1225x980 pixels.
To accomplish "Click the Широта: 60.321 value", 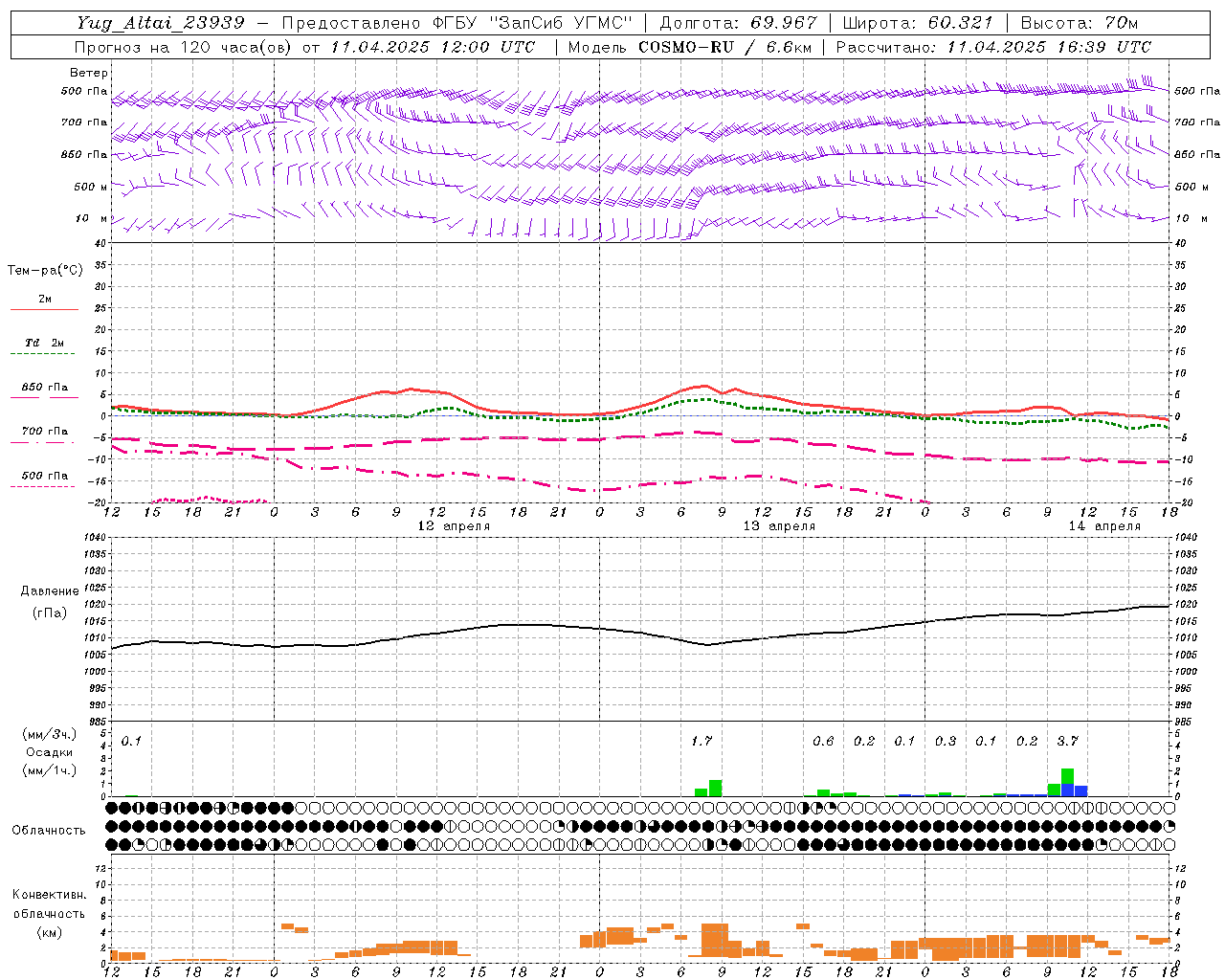I will 918,23.
